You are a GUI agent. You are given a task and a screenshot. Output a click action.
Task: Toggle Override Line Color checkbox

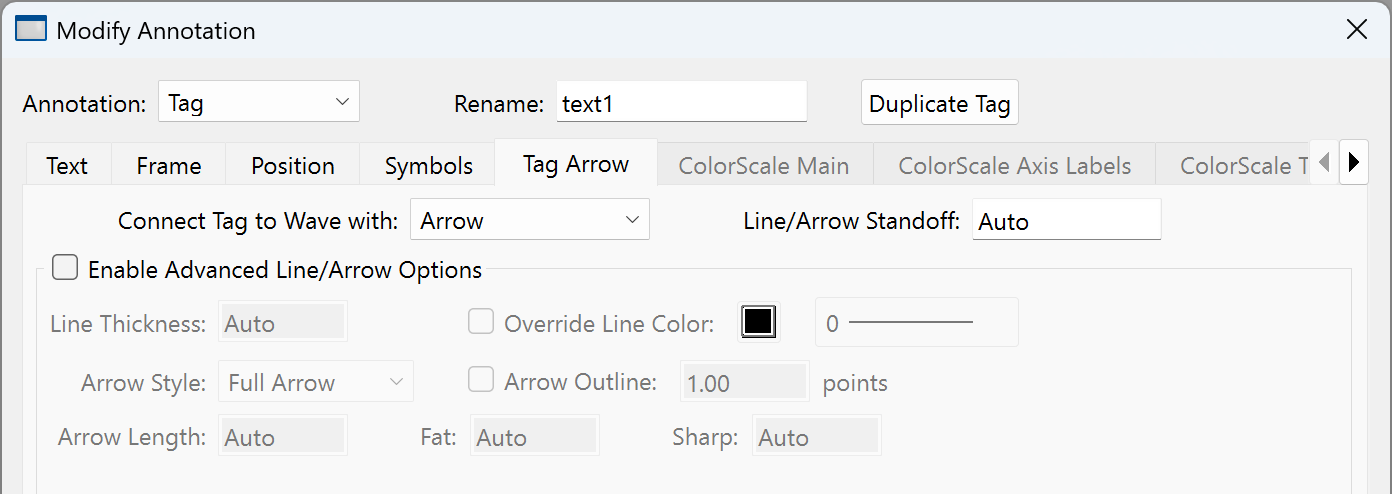[x=482, y=322]
